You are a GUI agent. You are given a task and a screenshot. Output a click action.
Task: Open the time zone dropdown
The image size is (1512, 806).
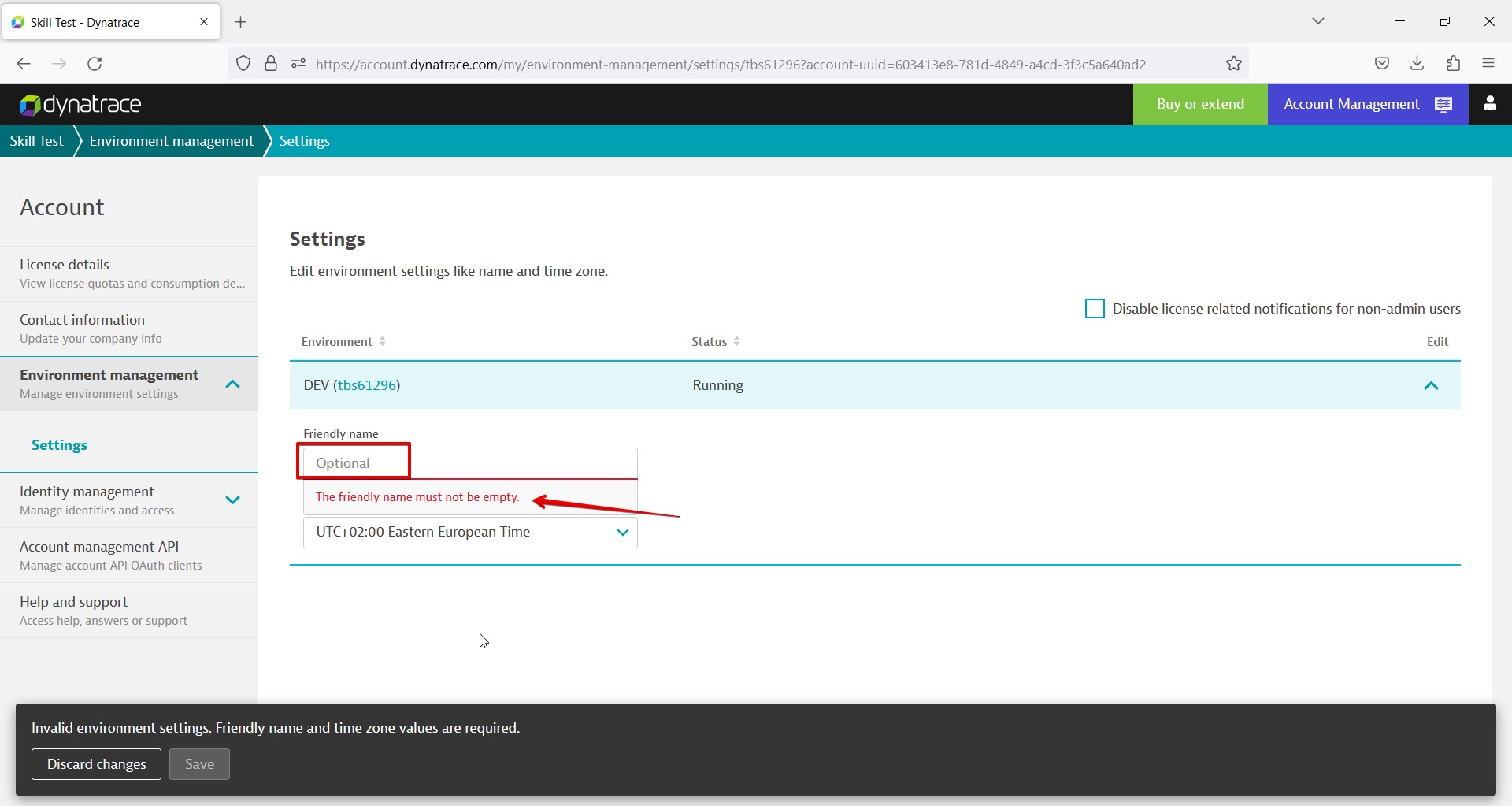click(470, 532)
